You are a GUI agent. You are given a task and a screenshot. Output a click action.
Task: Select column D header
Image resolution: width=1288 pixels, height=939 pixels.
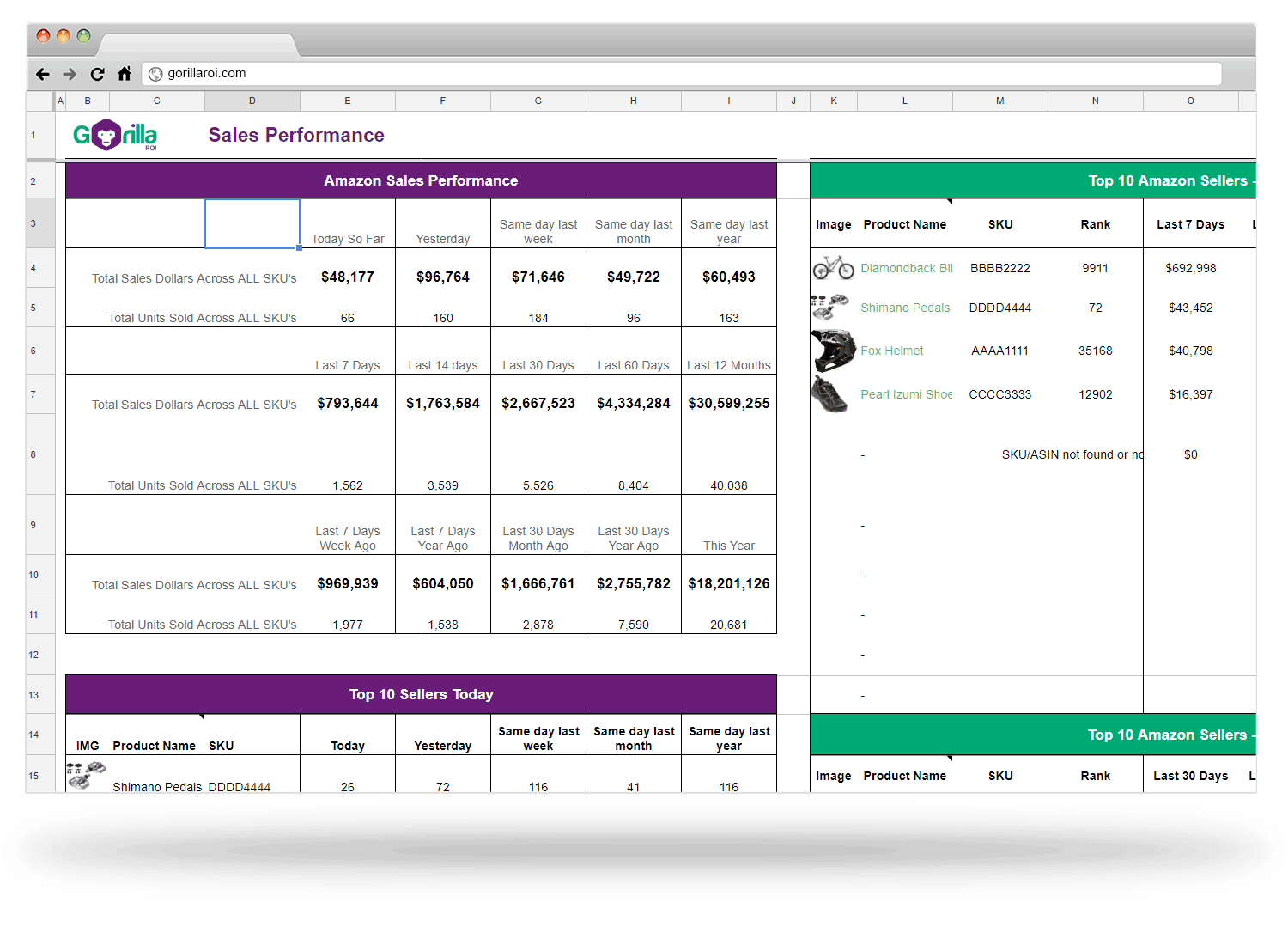pos(252,101)
